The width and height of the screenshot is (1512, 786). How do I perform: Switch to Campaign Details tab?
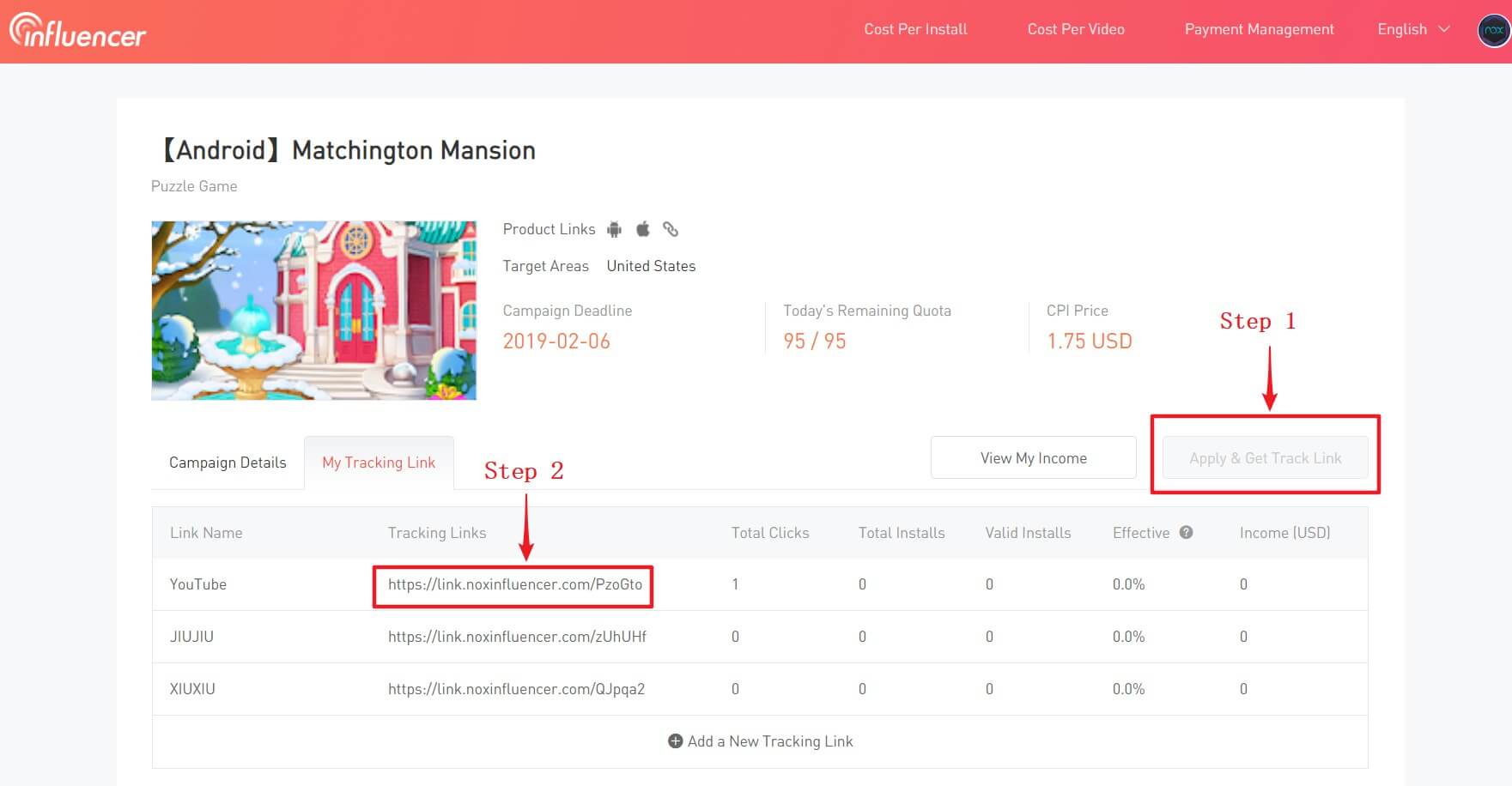pyautogui.click(x=228, y=463)
